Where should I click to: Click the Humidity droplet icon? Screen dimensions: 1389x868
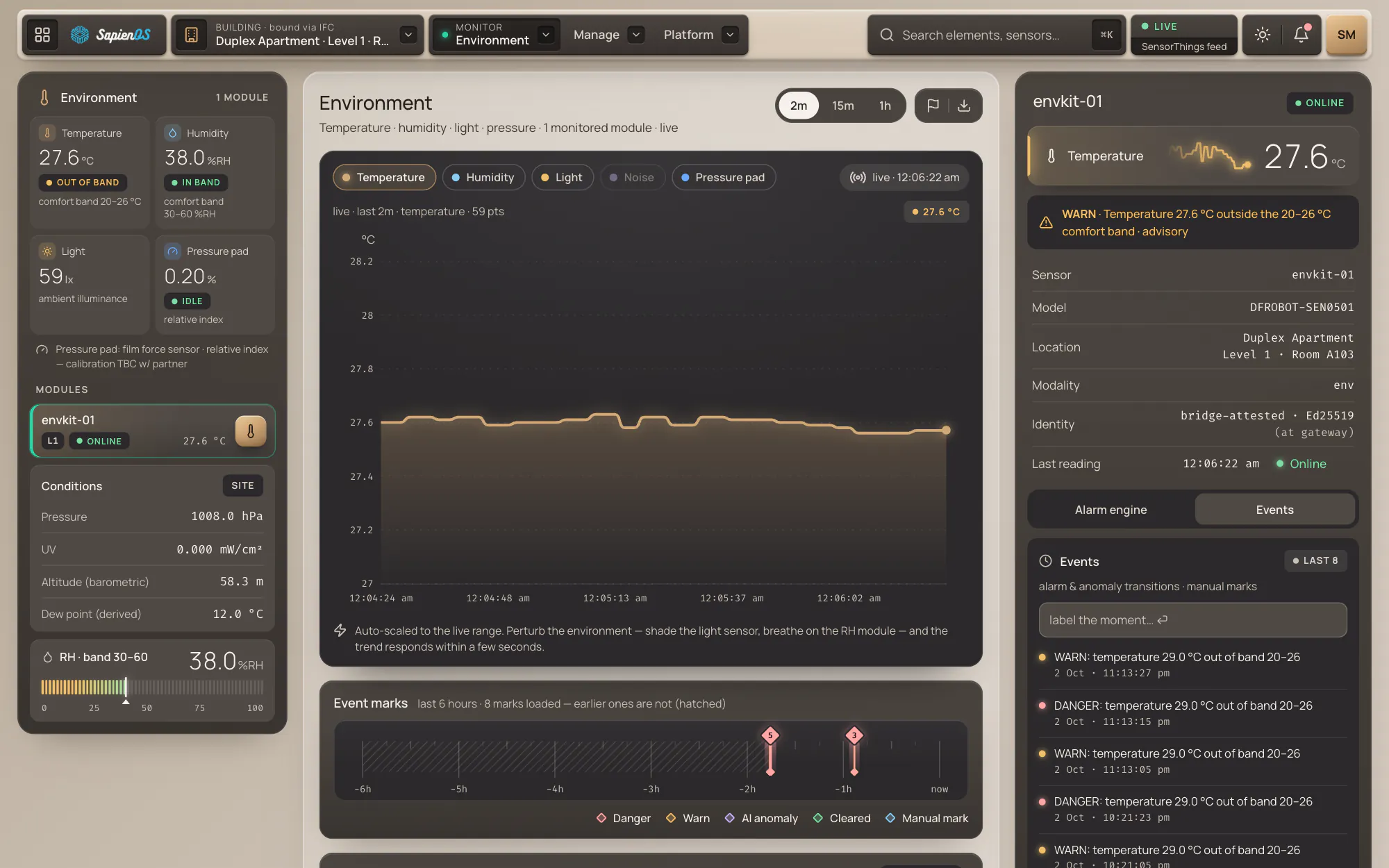point(172,133)
